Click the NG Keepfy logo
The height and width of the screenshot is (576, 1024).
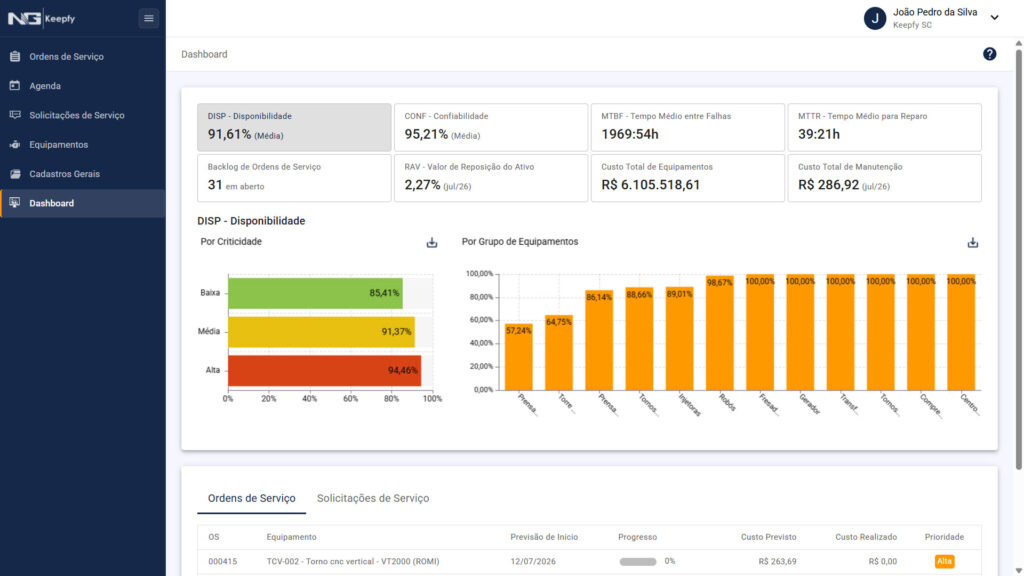(x=42, y=18)
